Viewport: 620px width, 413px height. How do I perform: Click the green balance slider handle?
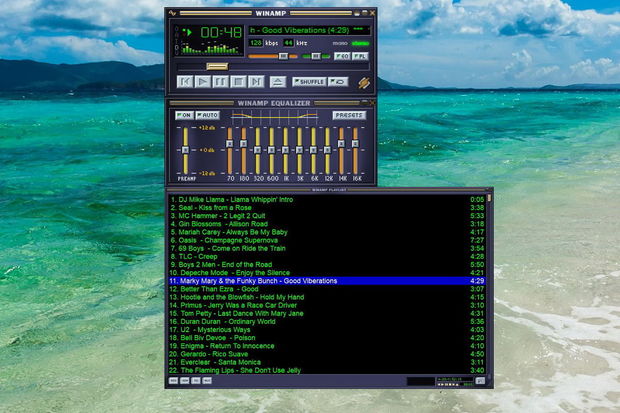316,56
